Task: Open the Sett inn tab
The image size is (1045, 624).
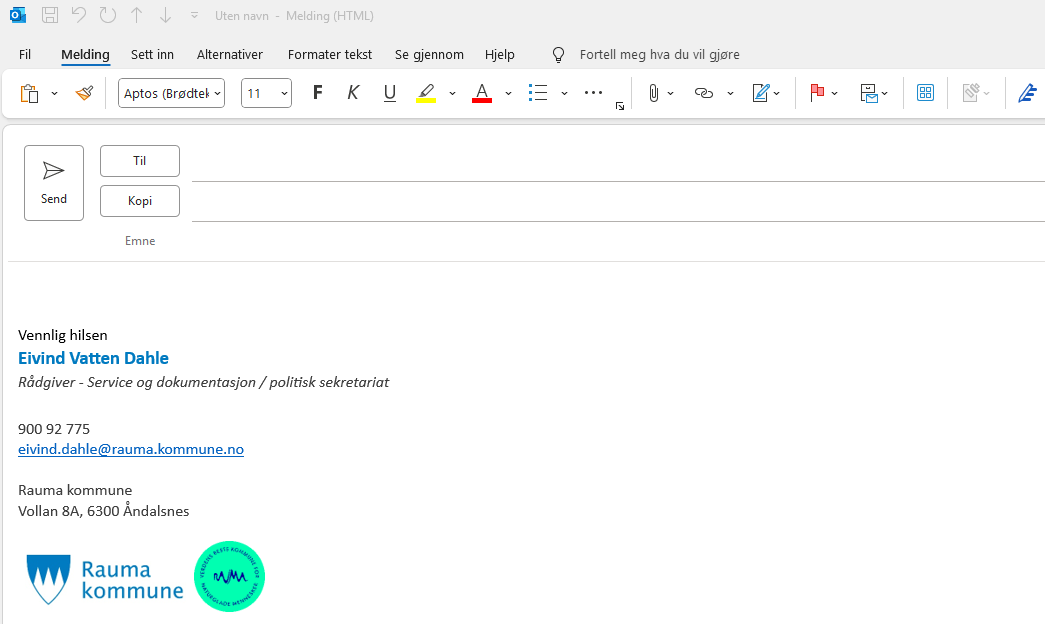Action: coord(152,55)
